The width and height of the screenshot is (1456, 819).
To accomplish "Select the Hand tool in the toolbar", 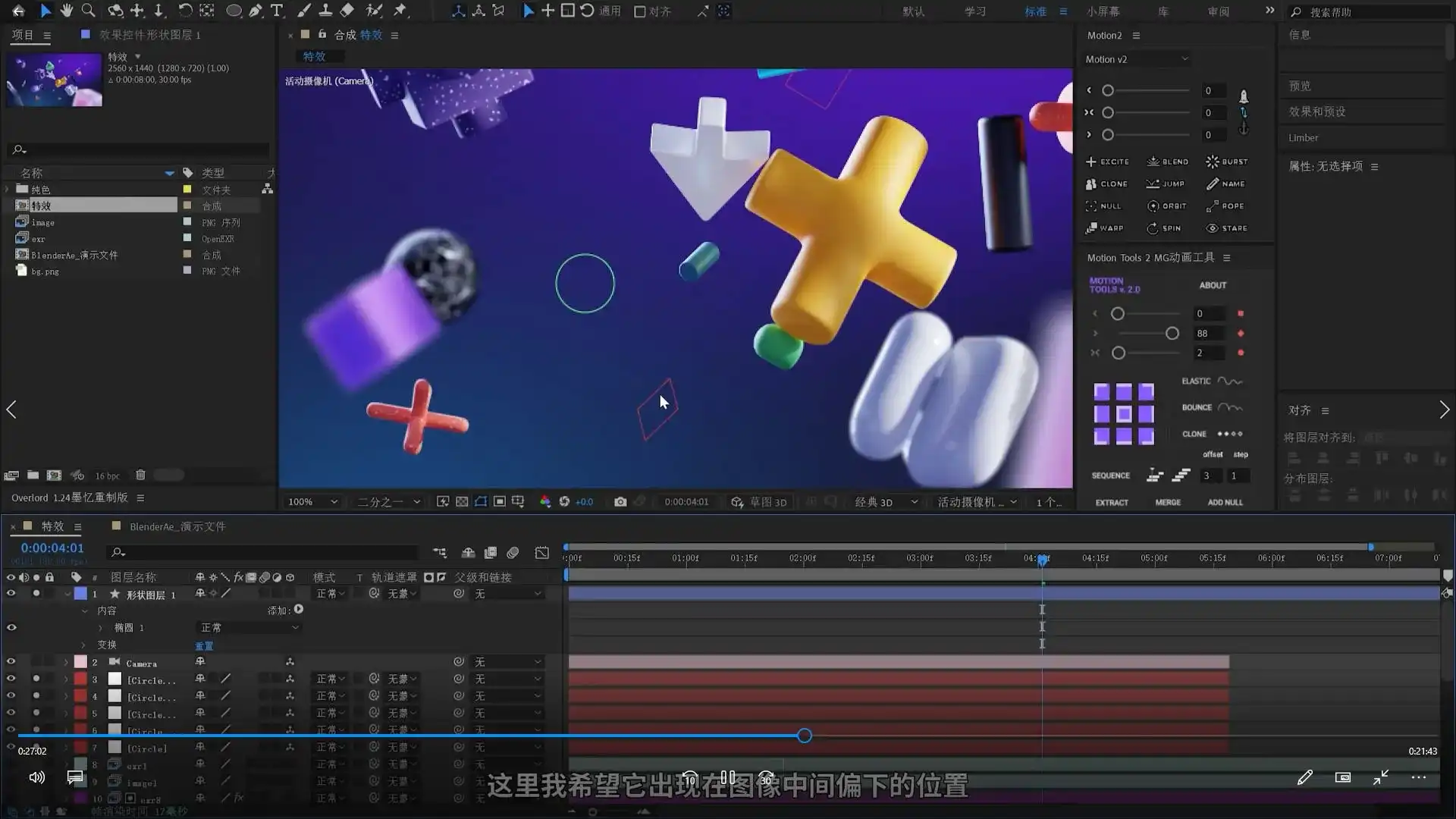I will [x=67, y=11].
